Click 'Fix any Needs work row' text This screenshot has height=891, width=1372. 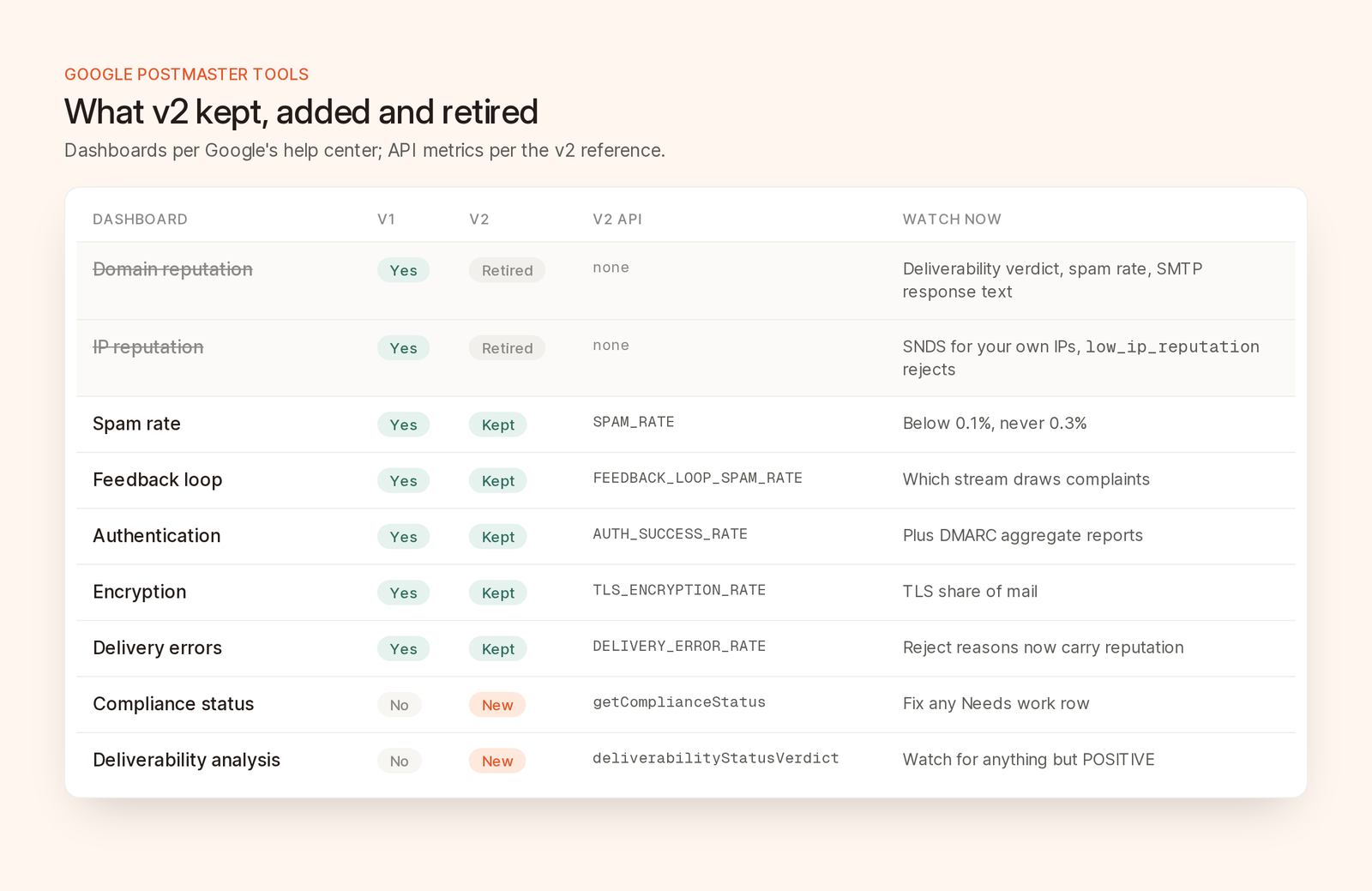[x=996, y=703]
